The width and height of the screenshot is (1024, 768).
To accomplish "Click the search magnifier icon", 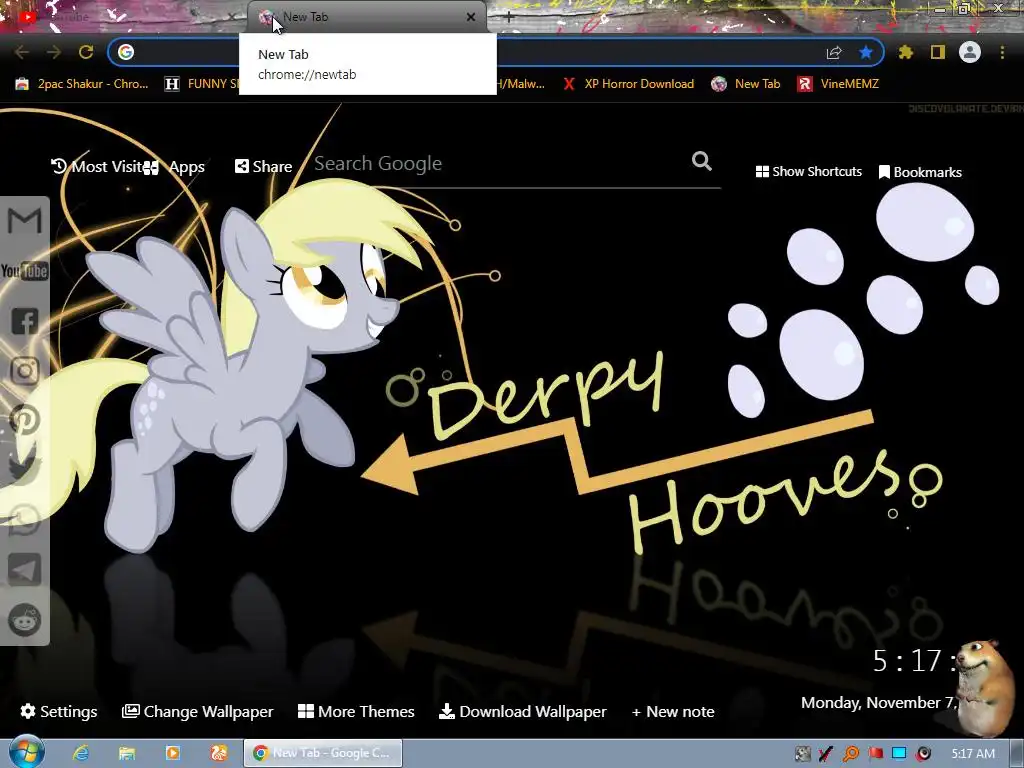I will 701,161.
